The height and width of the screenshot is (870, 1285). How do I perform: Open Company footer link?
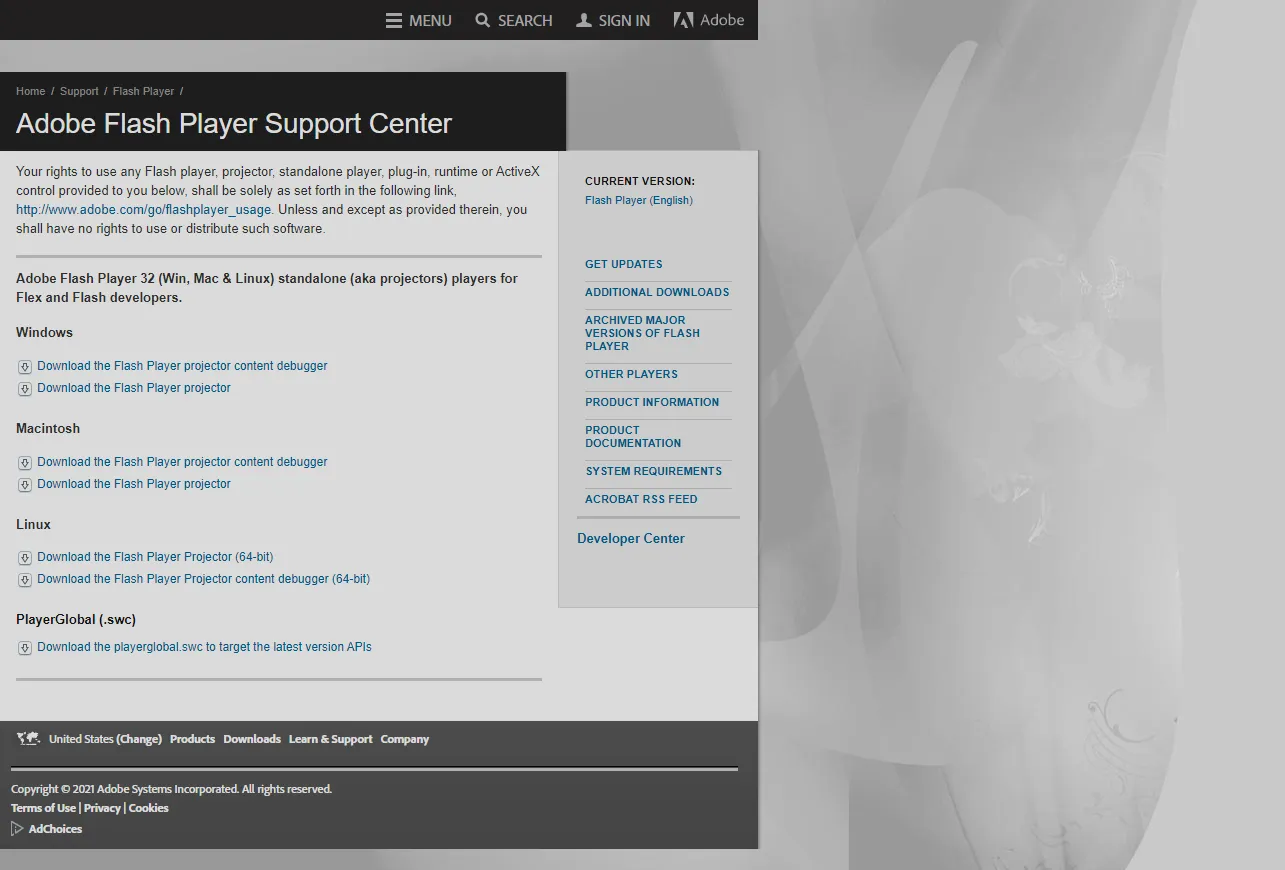(x=405, y=739)
